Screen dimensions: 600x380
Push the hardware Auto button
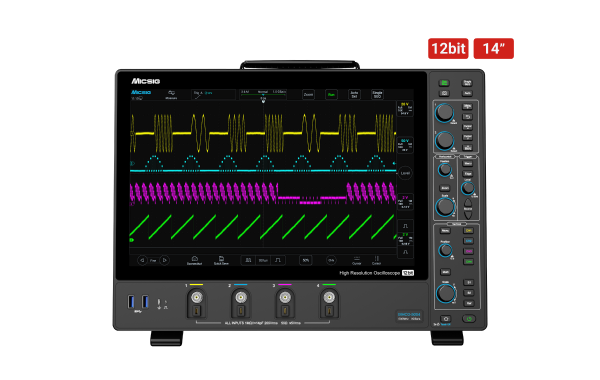click(467, 93)
